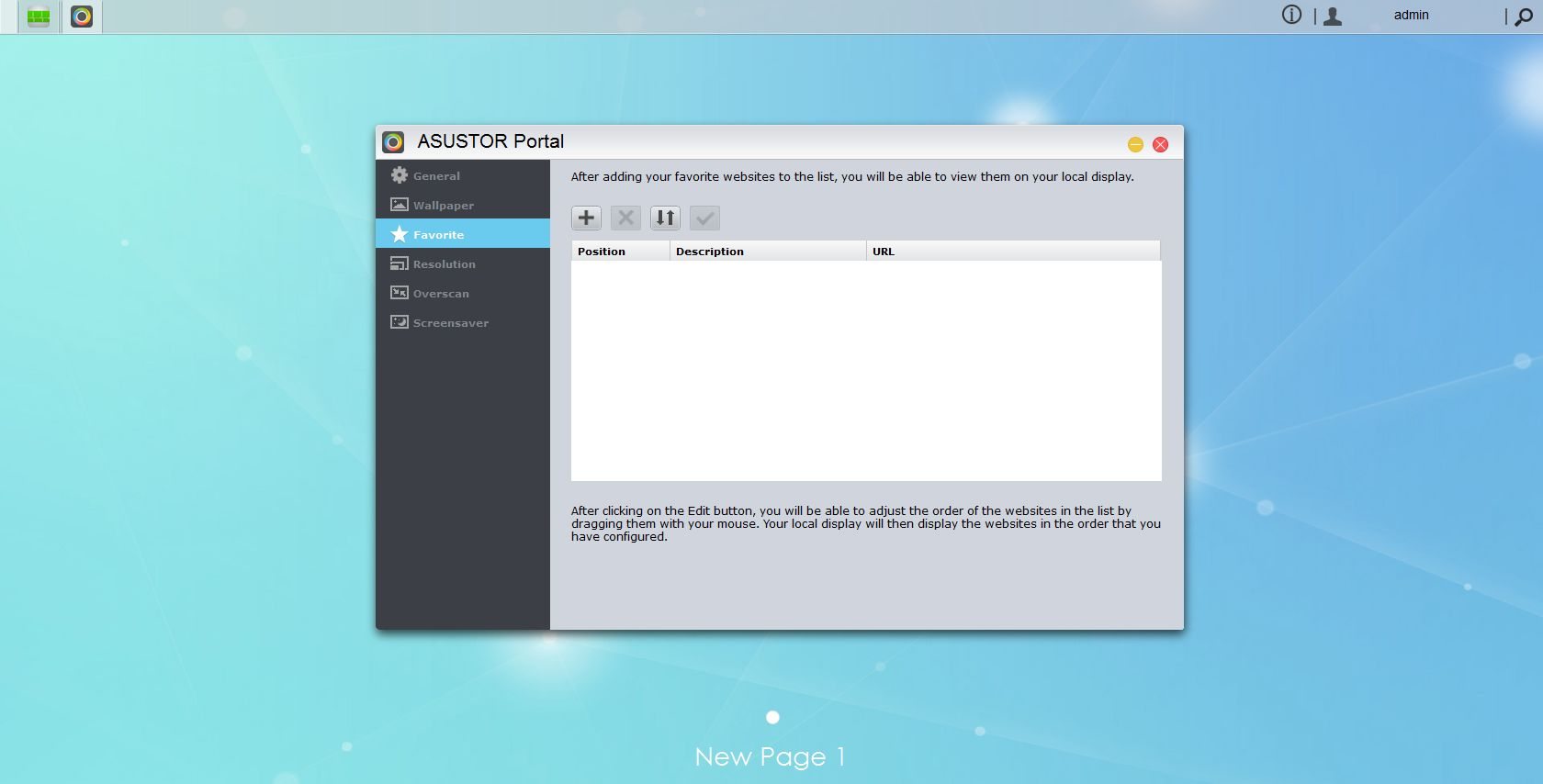Image resolution: width=1543 pixels, height=784 pixels.
Task: Open the Screensaver tab
Action: pos(463,322)
